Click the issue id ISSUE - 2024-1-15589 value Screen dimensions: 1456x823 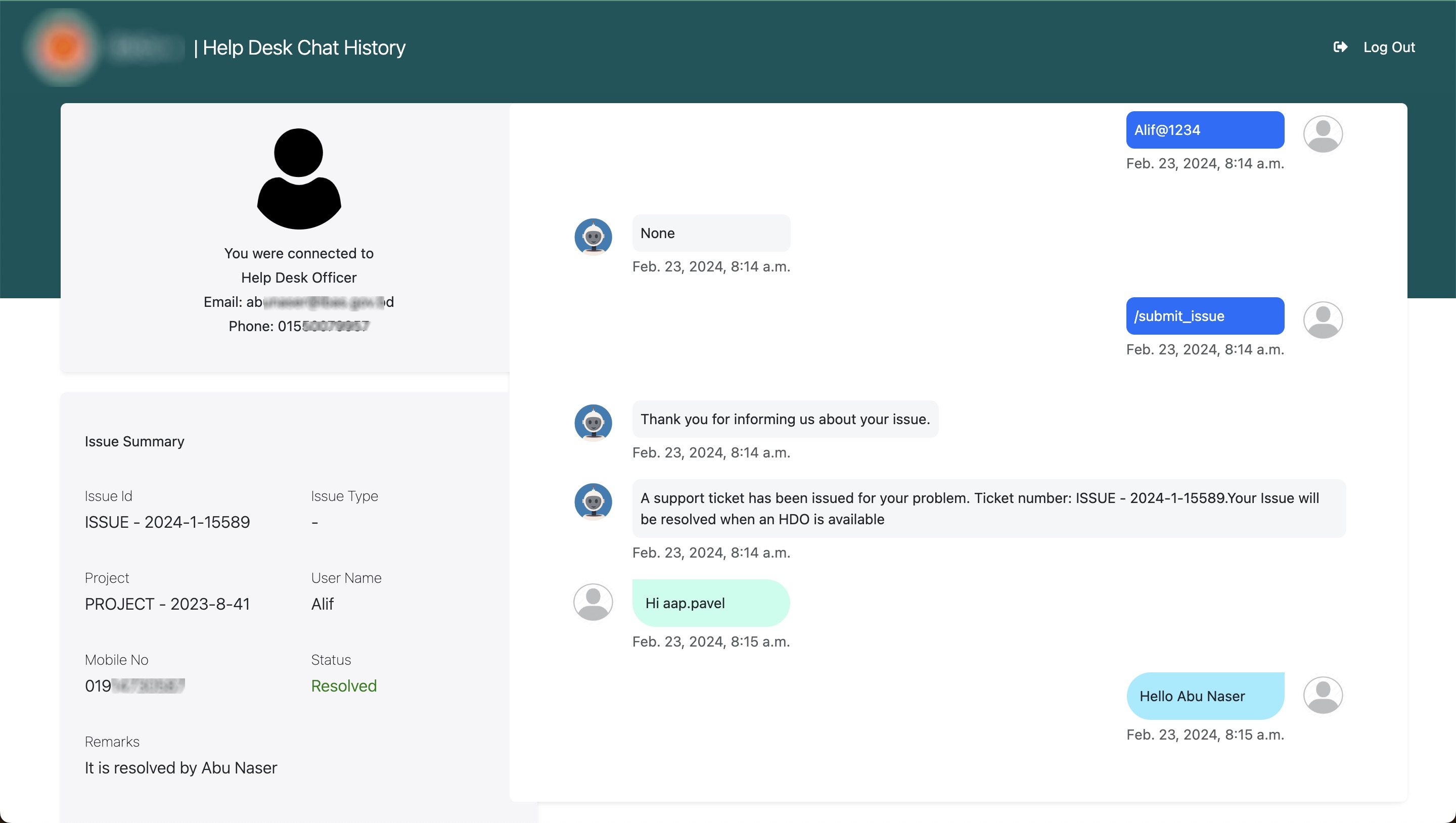tap(167, 522)
